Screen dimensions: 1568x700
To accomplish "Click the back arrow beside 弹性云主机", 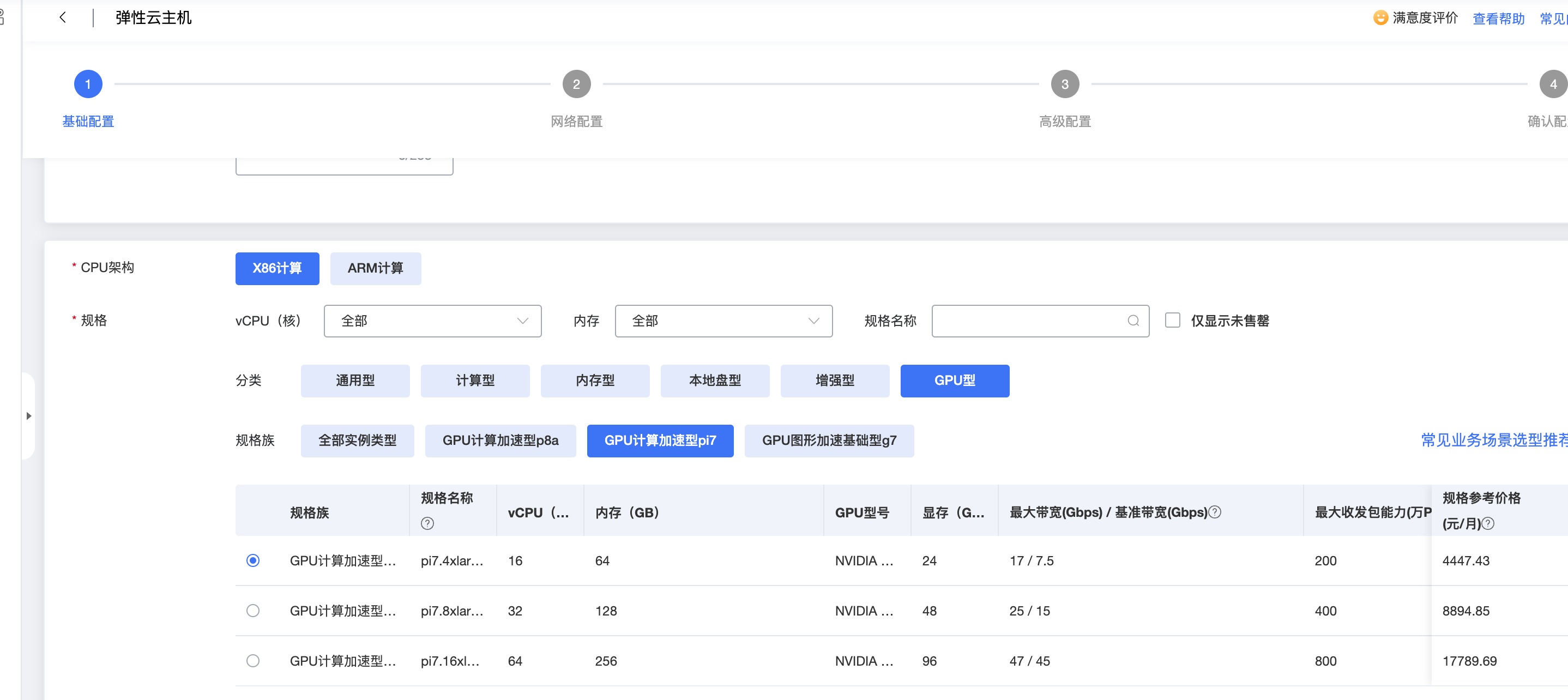I will (x=63, y=17).
